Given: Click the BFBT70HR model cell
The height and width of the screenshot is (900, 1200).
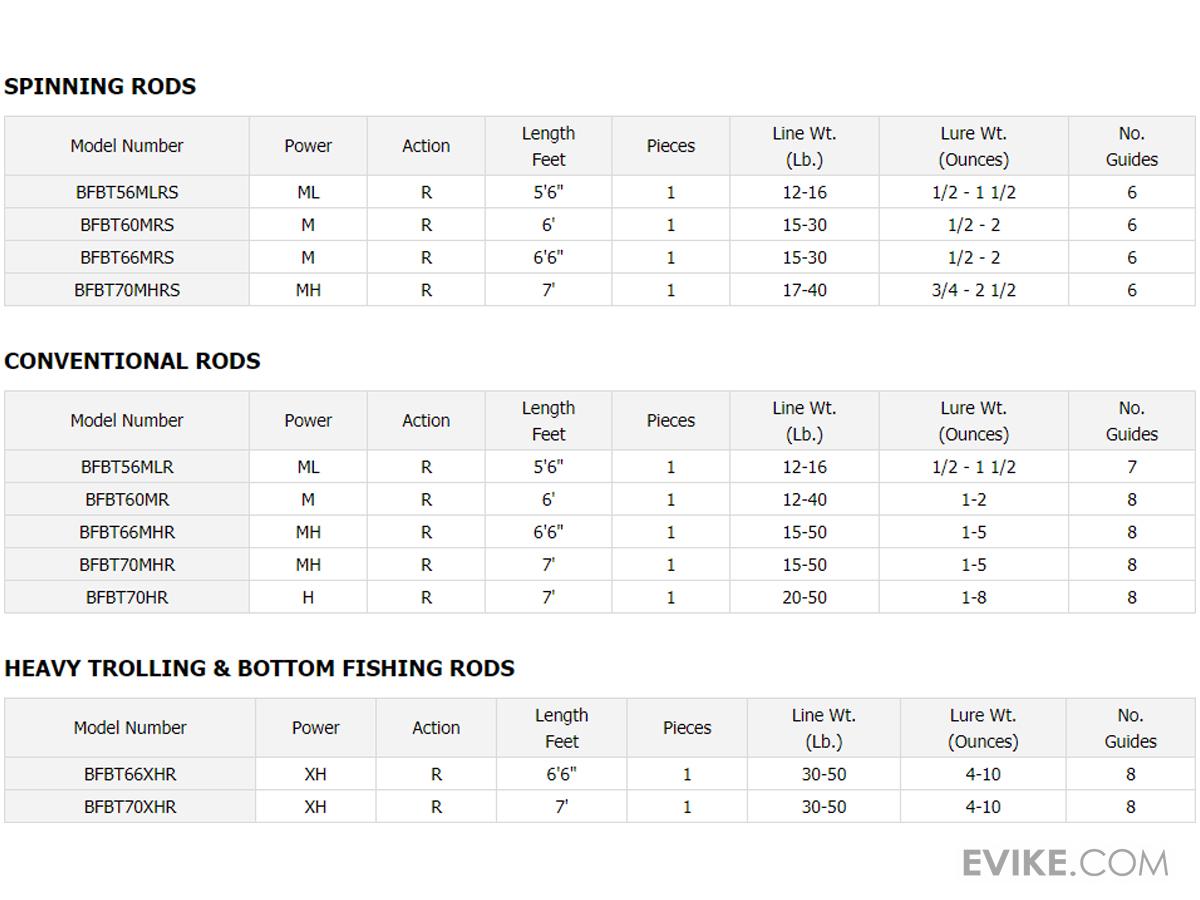Looking at the screenshot, I should [x=127, y=597].
